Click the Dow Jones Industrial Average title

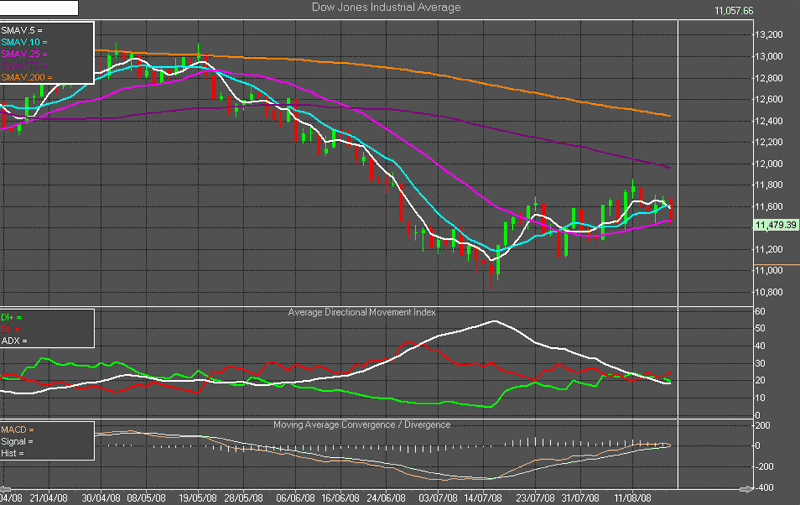tap(386, 7)
